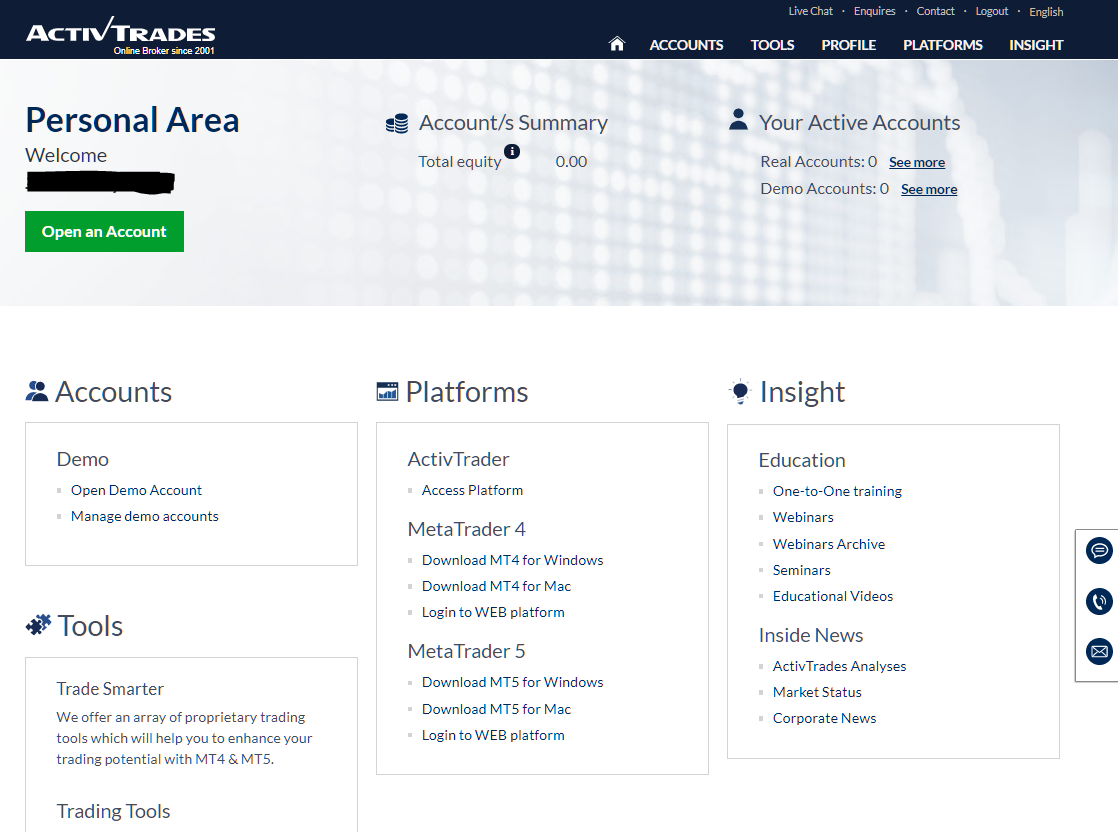Open the Contact link
This screenshot has width=1118, height=832.
(935, 11)
